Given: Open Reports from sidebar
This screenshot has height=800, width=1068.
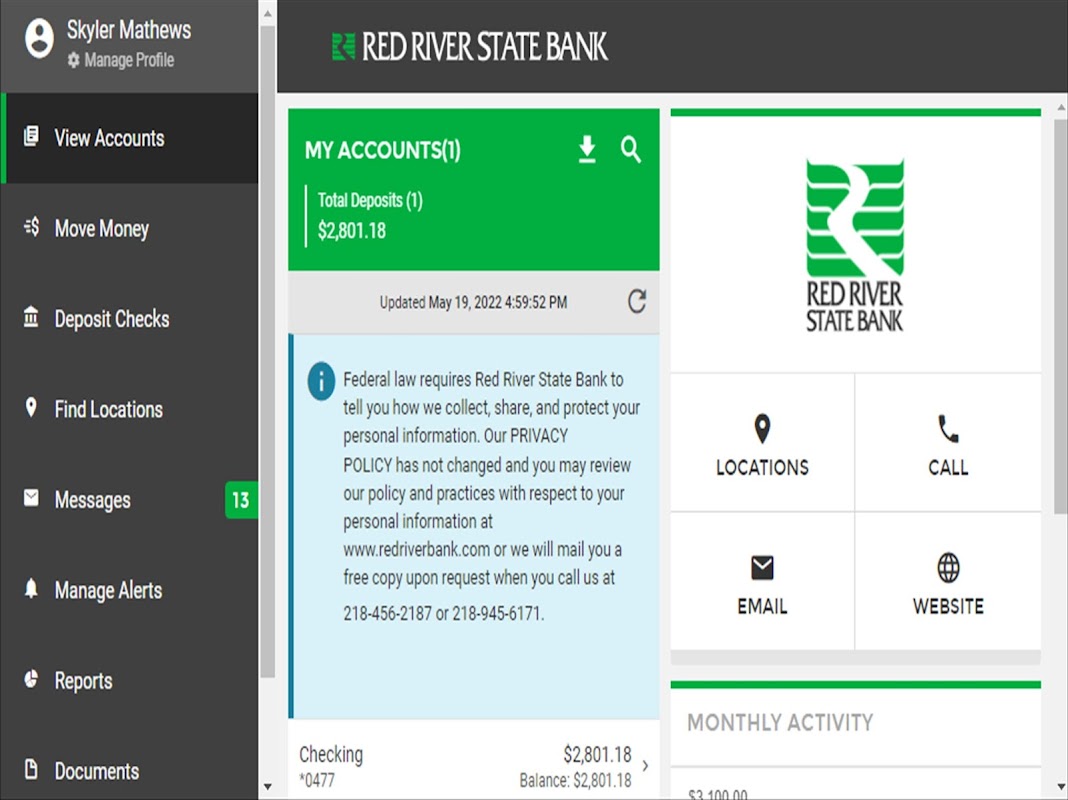Looking at the screenshot, I should (129, 681).
